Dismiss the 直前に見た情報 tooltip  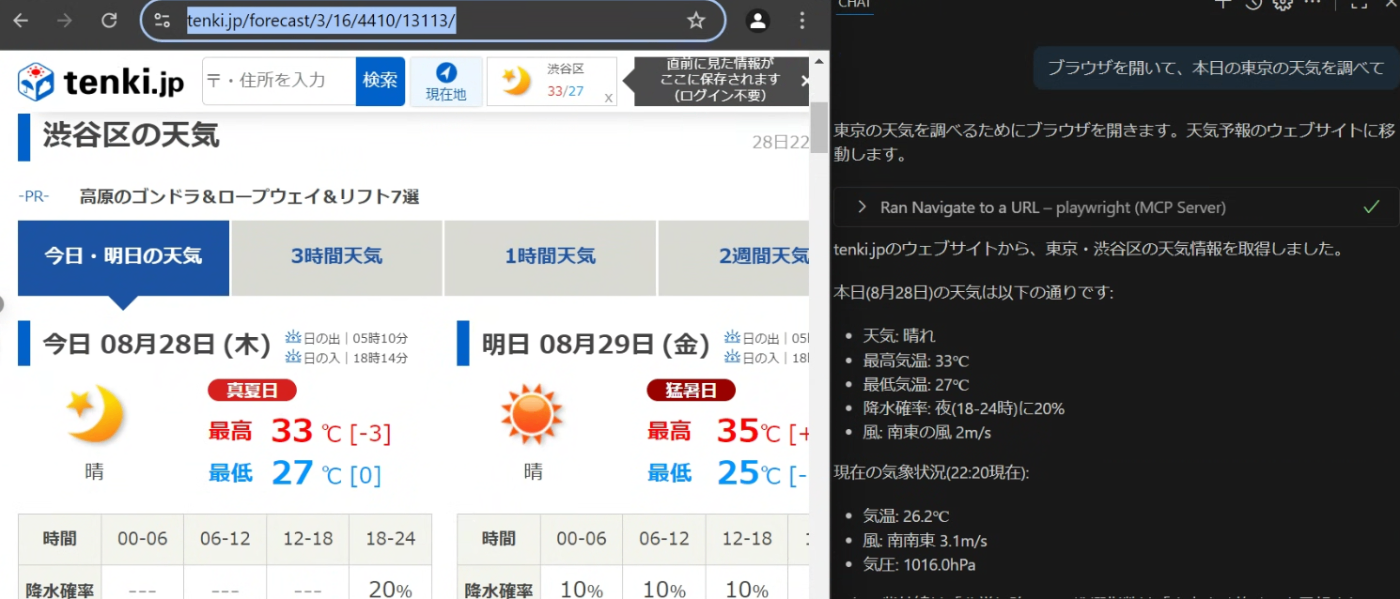coord(805,81)
